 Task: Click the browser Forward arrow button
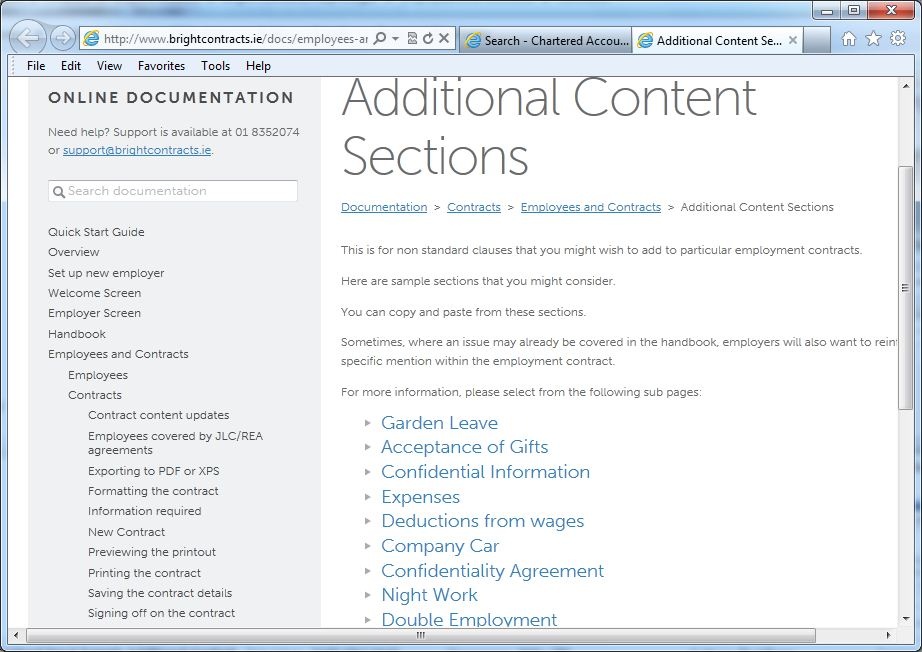pos(62,39)
